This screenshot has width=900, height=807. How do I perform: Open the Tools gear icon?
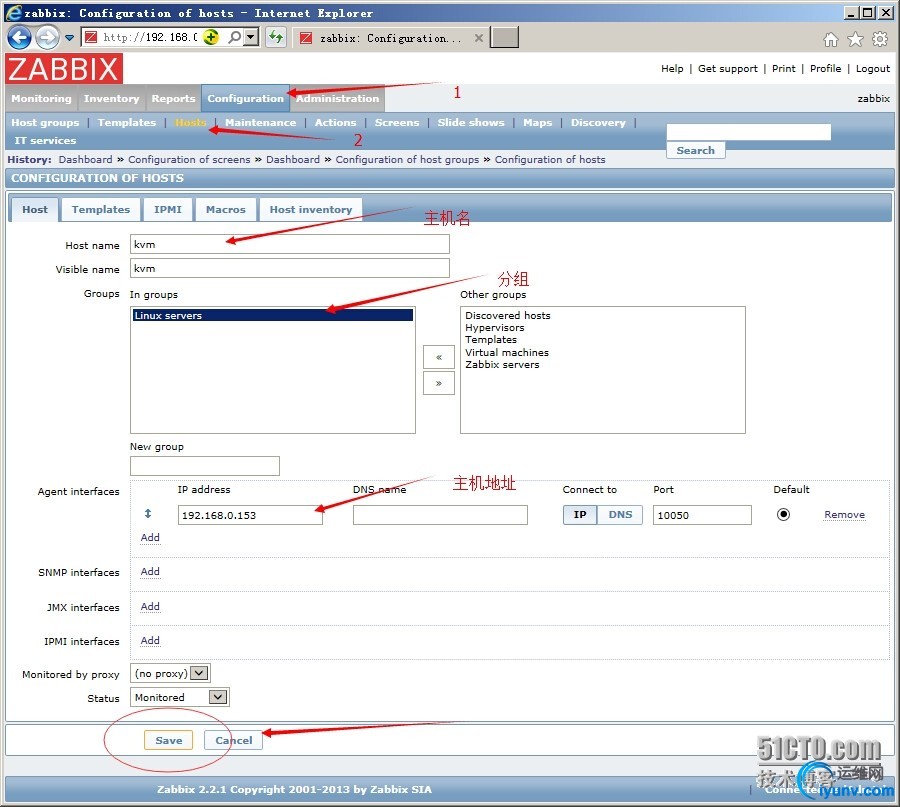(x=880, y=39)
